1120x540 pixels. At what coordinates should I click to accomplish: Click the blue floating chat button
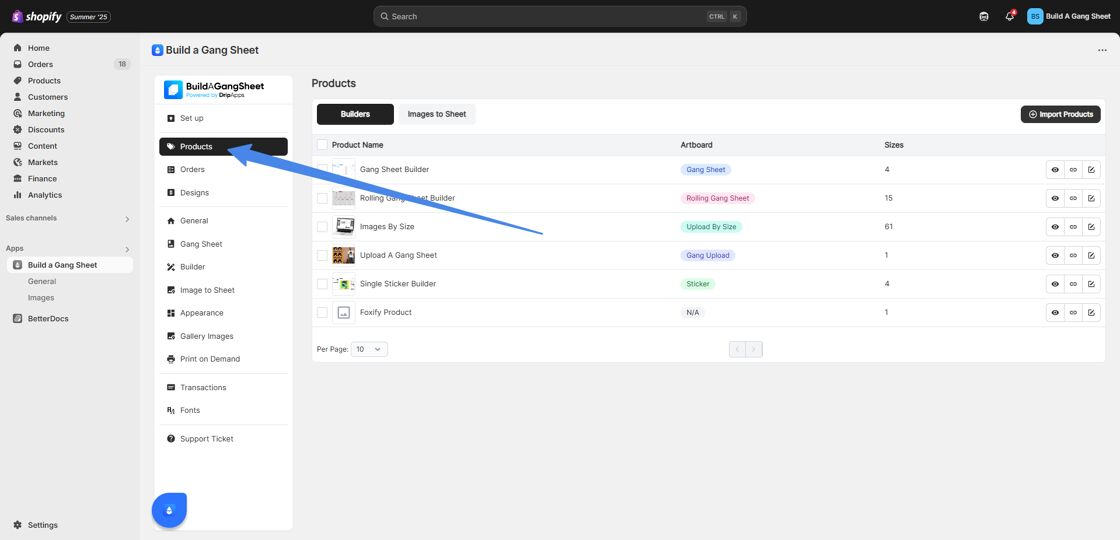(169, 510)
